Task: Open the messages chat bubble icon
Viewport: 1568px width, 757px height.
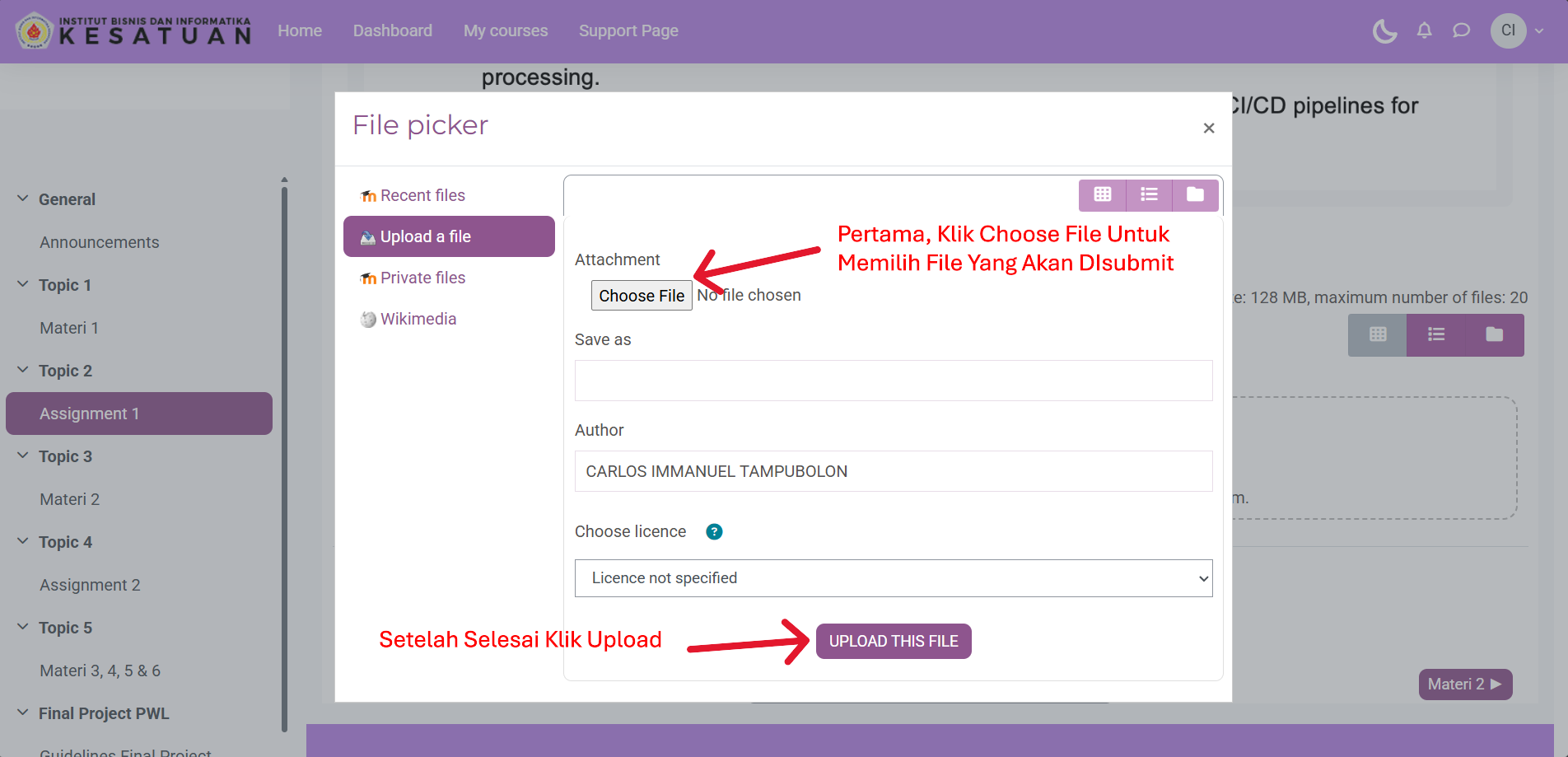Action: coord(1461,31)
